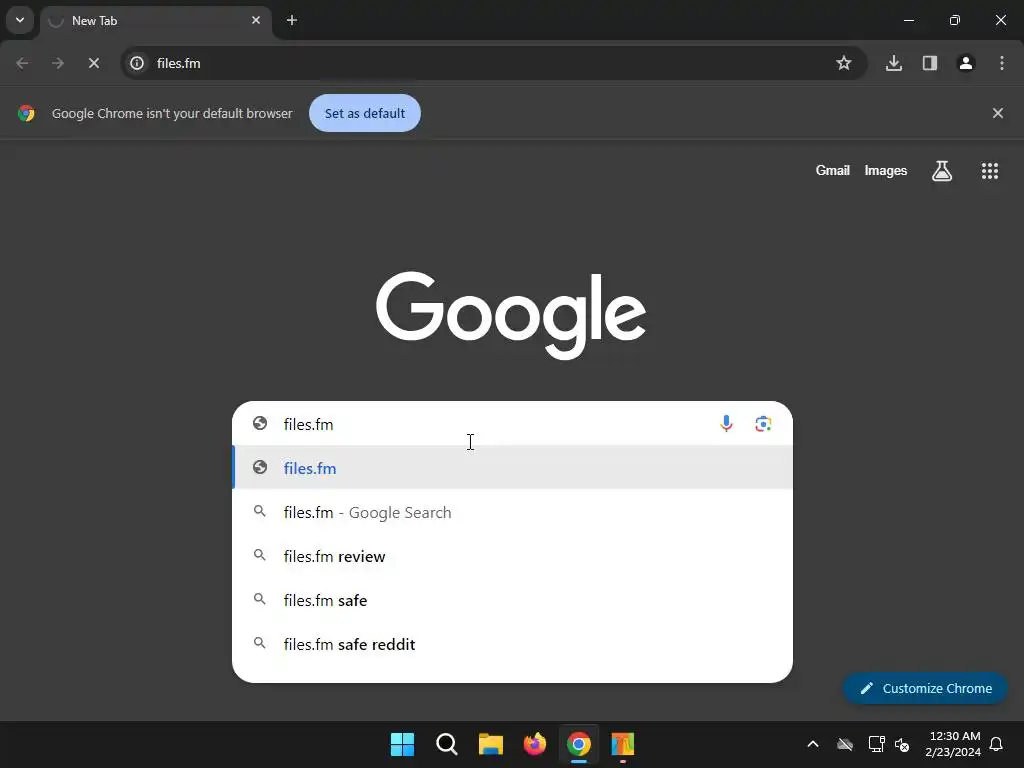Minimize the Chrome window

[908, 20]
